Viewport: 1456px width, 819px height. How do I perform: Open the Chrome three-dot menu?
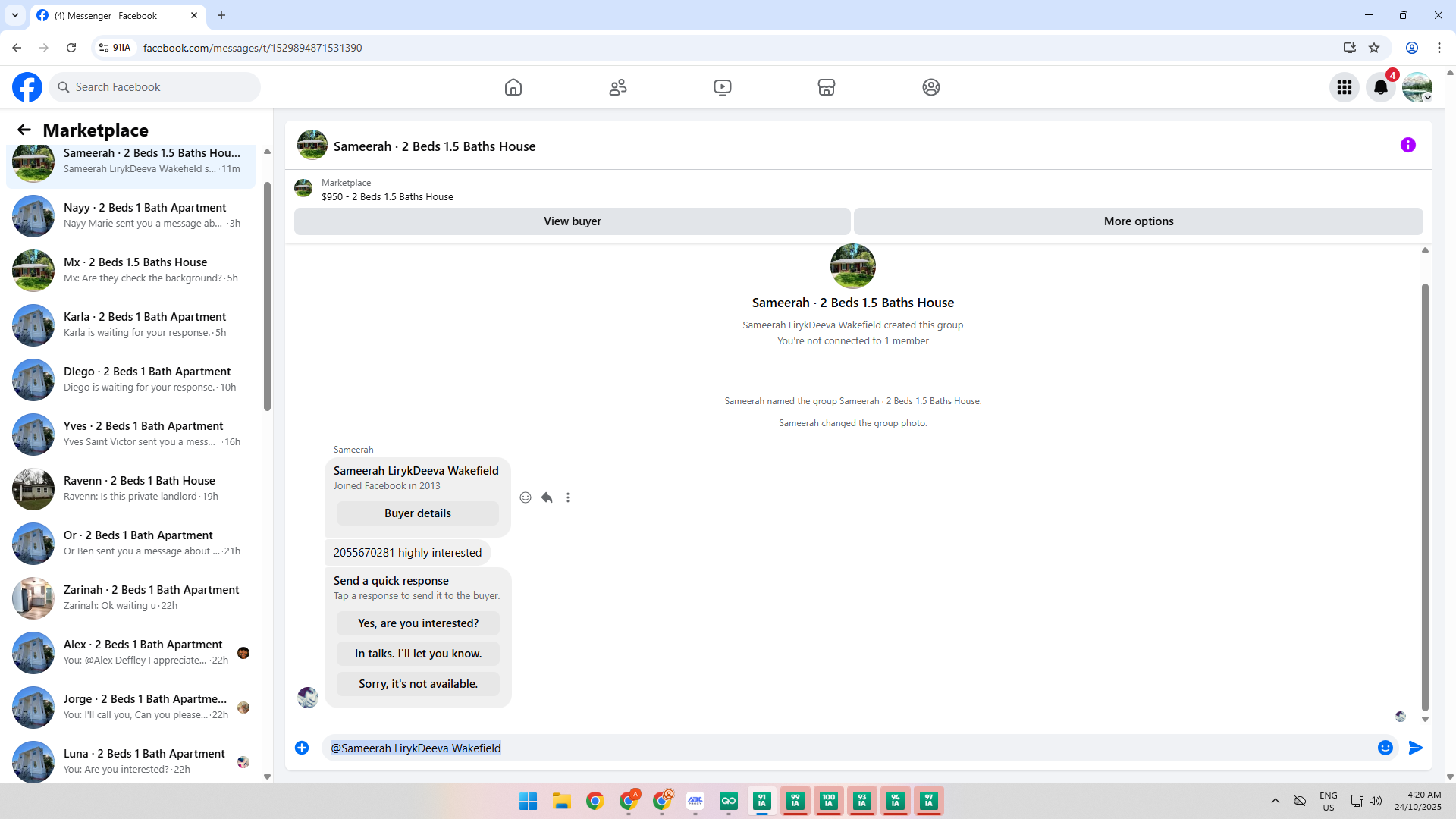point(1439,48)
